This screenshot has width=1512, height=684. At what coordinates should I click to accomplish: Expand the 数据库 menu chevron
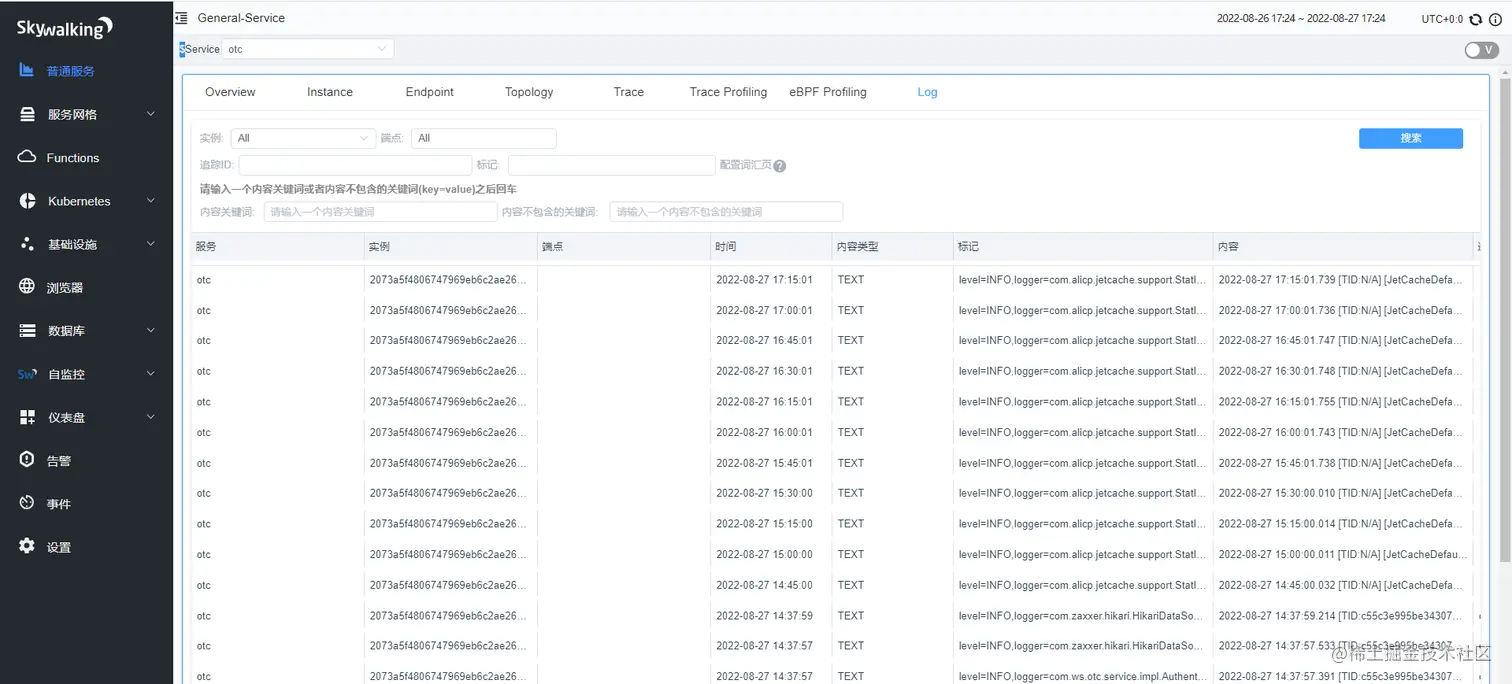coord(151,330)
